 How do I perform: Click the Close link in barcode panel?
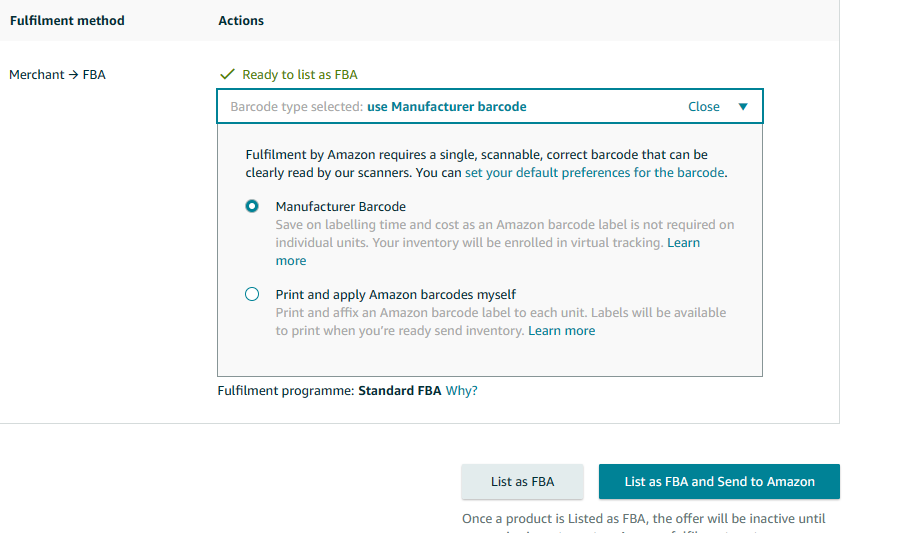(x=703, y=106)
